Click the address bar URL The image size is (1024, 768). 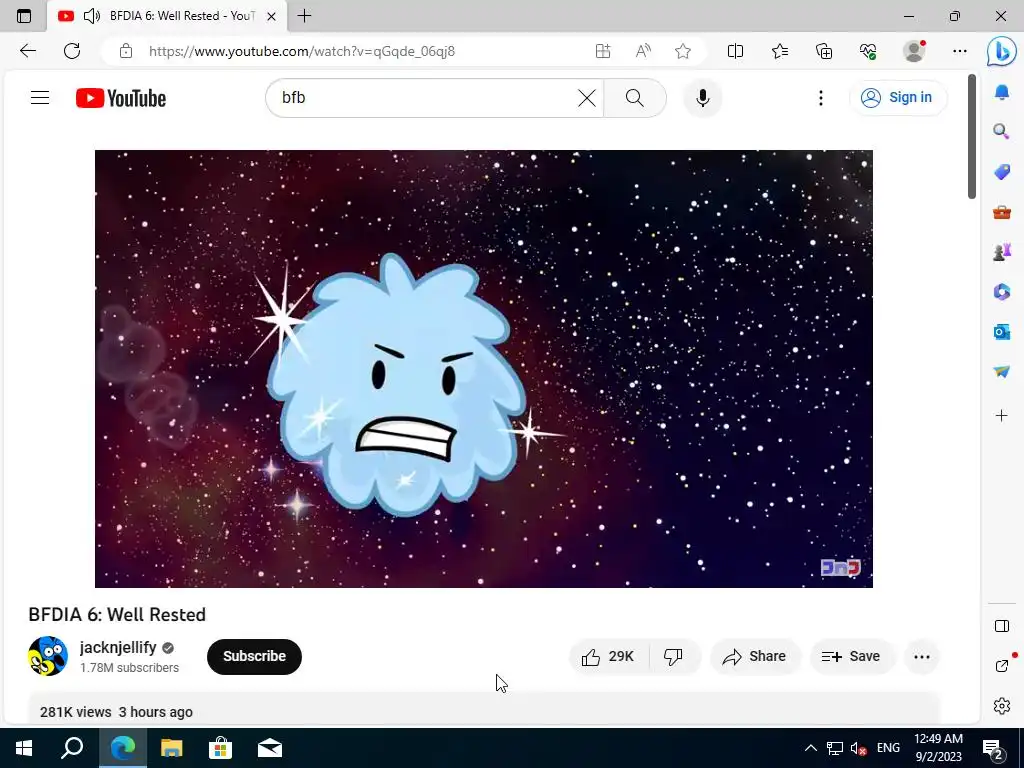click(x=302, y=51)
